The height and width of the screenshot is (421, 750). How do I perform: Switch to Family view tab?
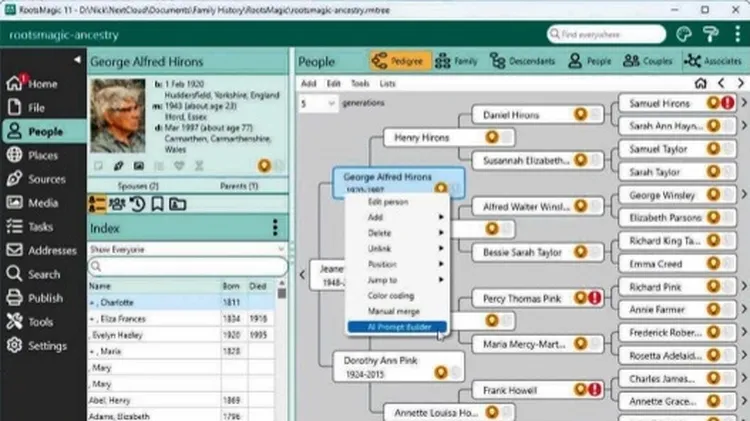pos(456,61)
